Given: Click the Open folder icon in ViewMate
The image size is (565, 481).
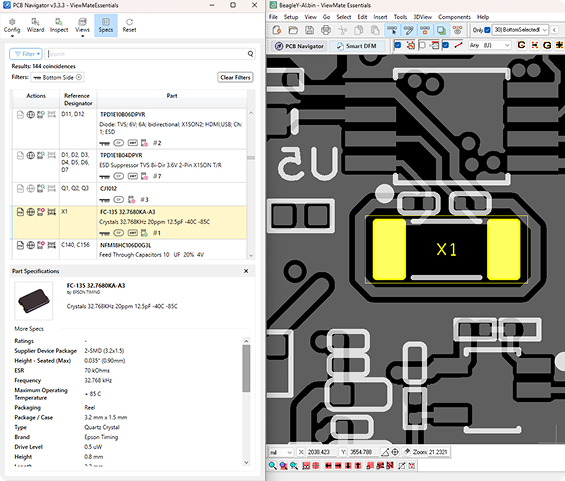Looking at the screenshot, I should click(x=293, y=30).
